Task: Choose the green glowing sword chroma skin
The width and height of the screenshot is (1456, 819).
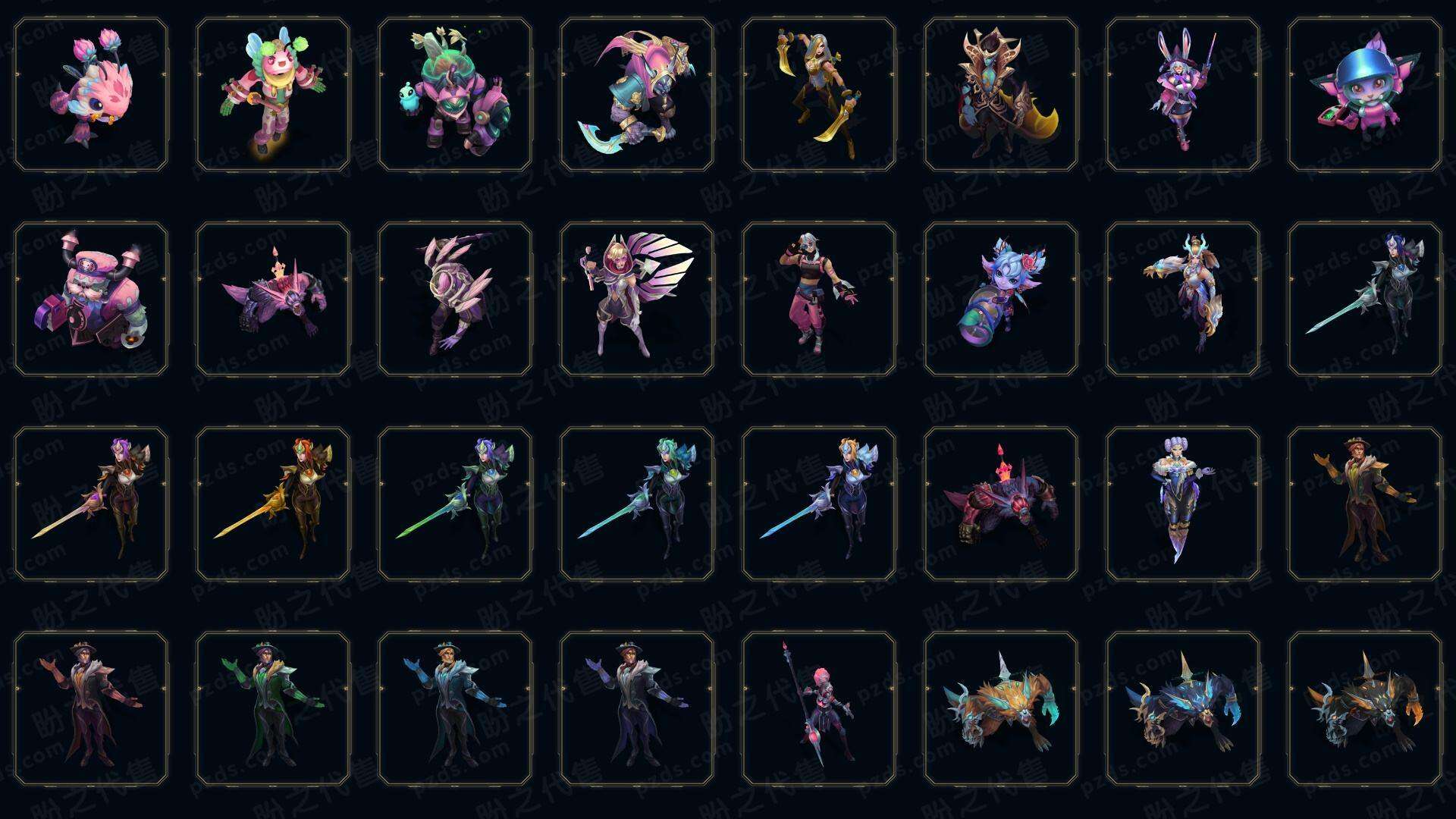Action: [x=455, y=504]
